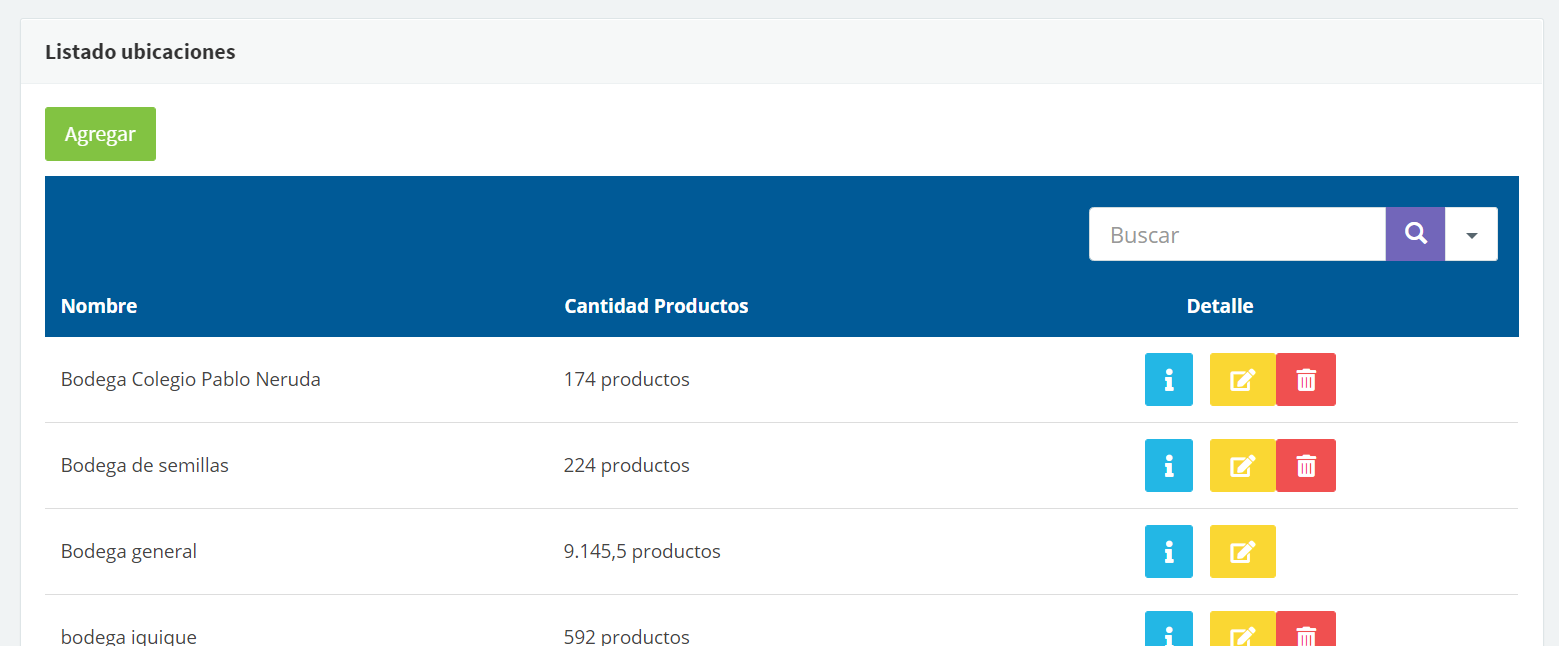Open the search options dropdown arrow
The height and width of the screenshot is (646, 1559).
click(1471, 235)
